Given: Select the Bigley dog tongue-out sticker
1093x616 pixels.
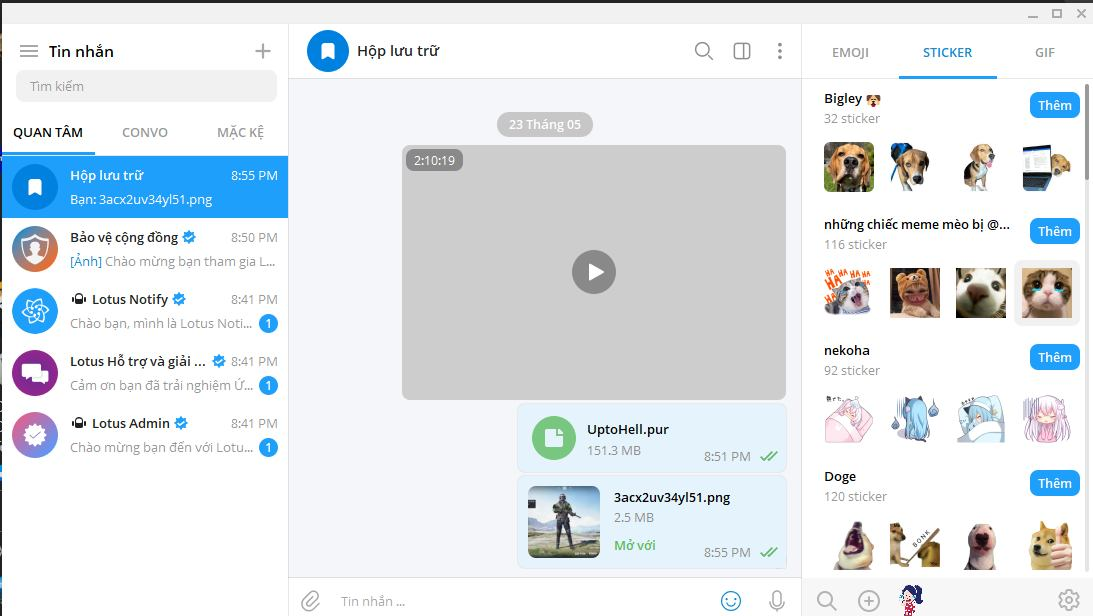Looking at the screenshot, I should [x=979, y=167].
